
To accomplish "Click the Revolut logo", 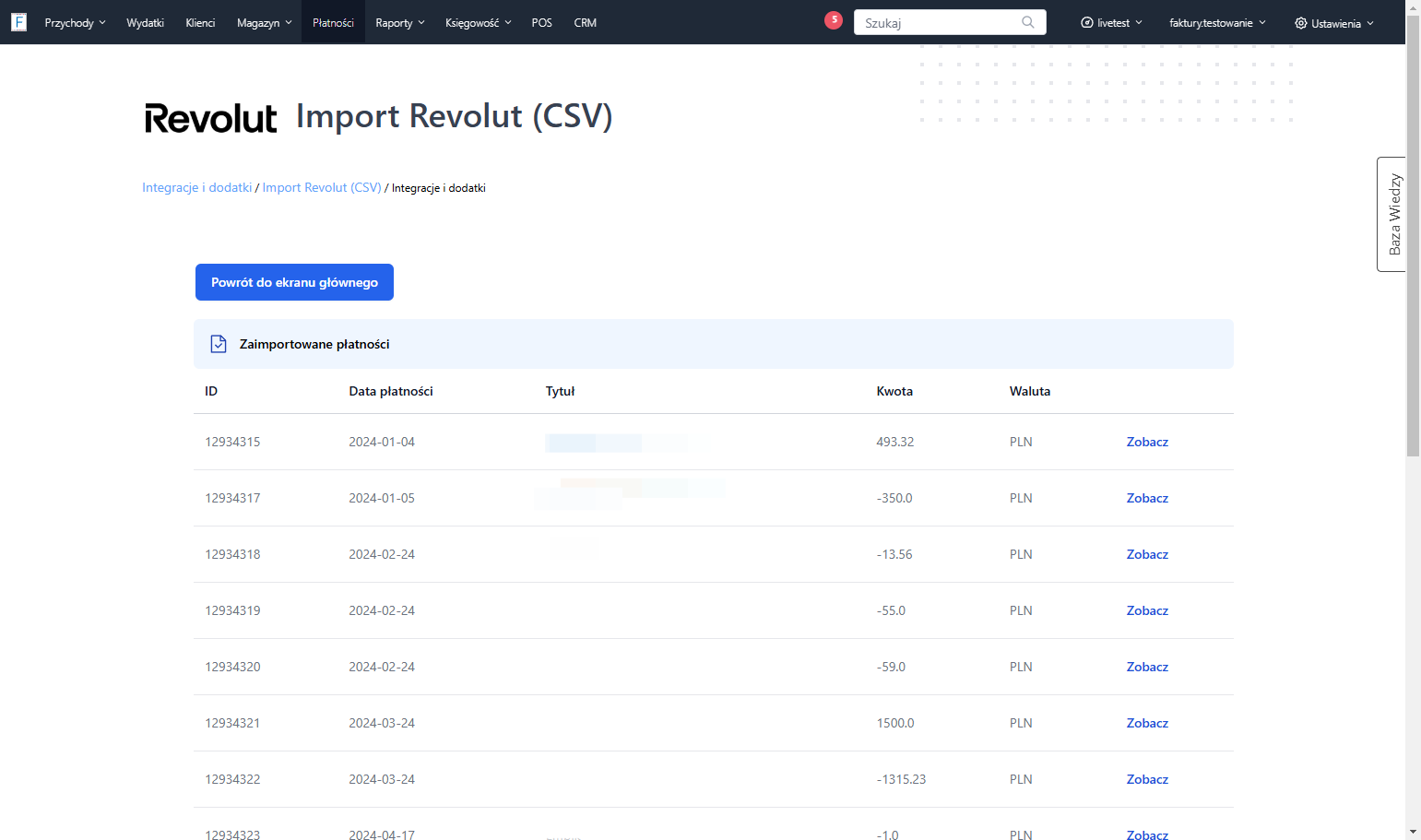I will pos(210,118).
